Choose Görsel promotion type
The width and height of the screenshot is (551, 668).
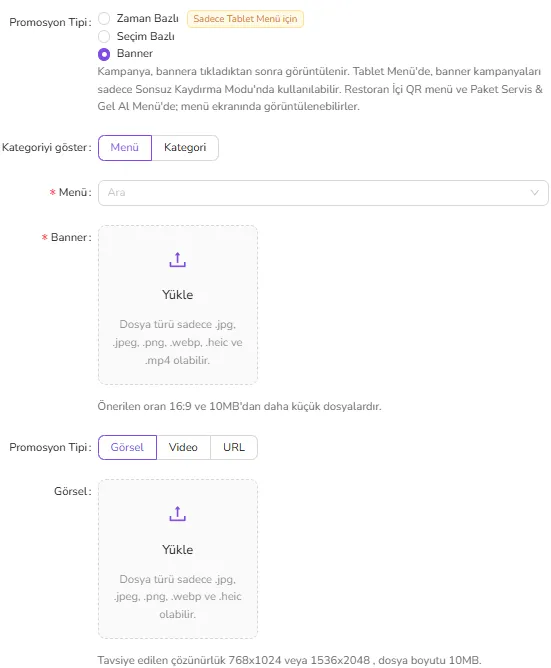127,447
